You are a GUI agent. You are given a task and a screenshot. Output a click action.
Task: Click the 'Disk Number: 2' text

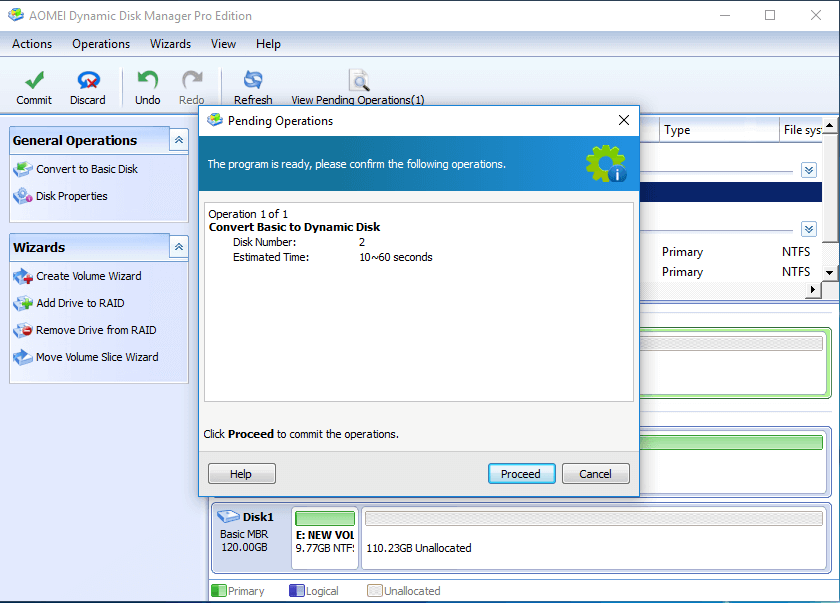[298, 242]
